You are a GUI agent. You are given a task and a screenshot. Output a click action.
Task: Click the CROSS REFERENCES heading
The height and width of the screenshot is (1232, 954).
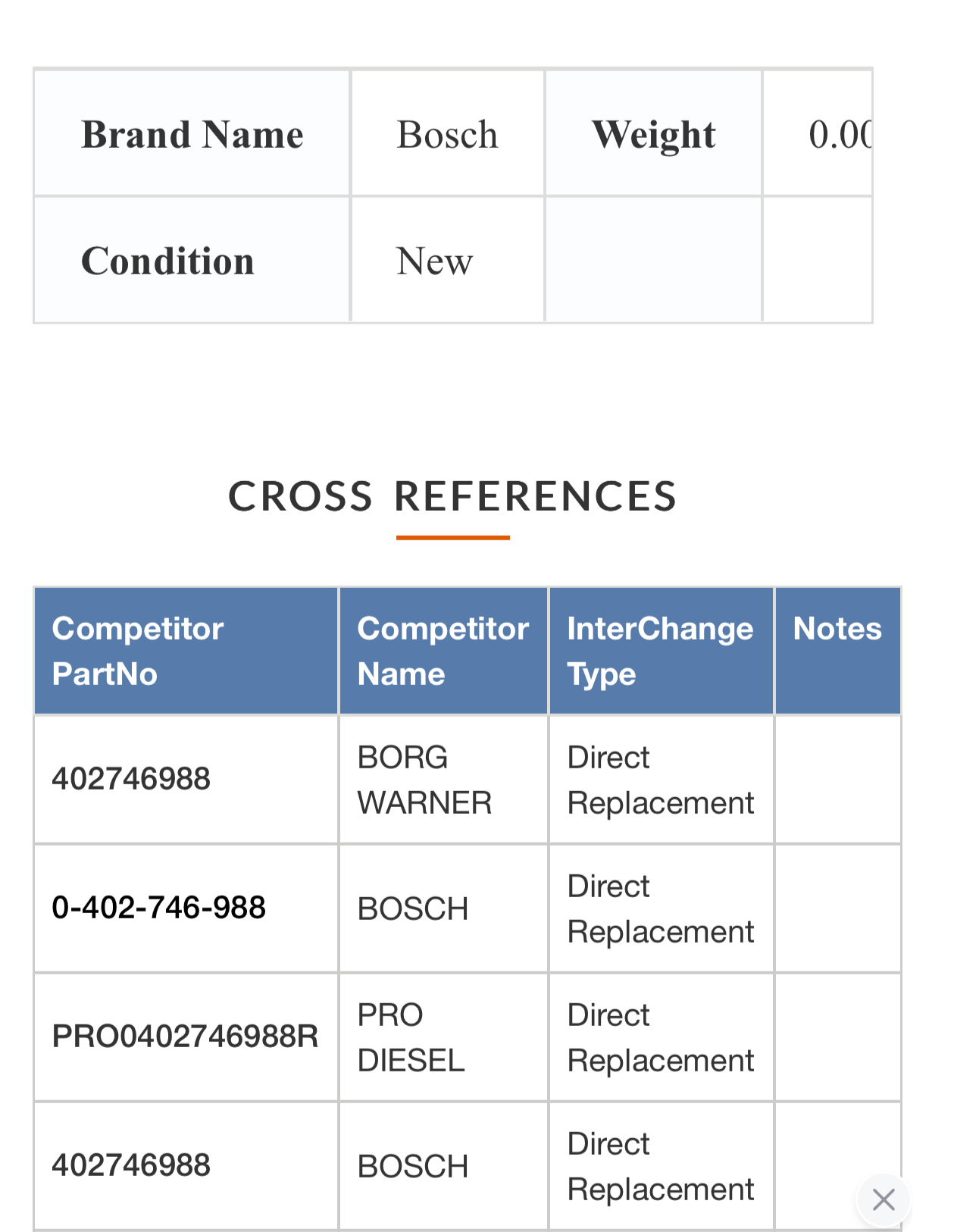coord(452,497)
